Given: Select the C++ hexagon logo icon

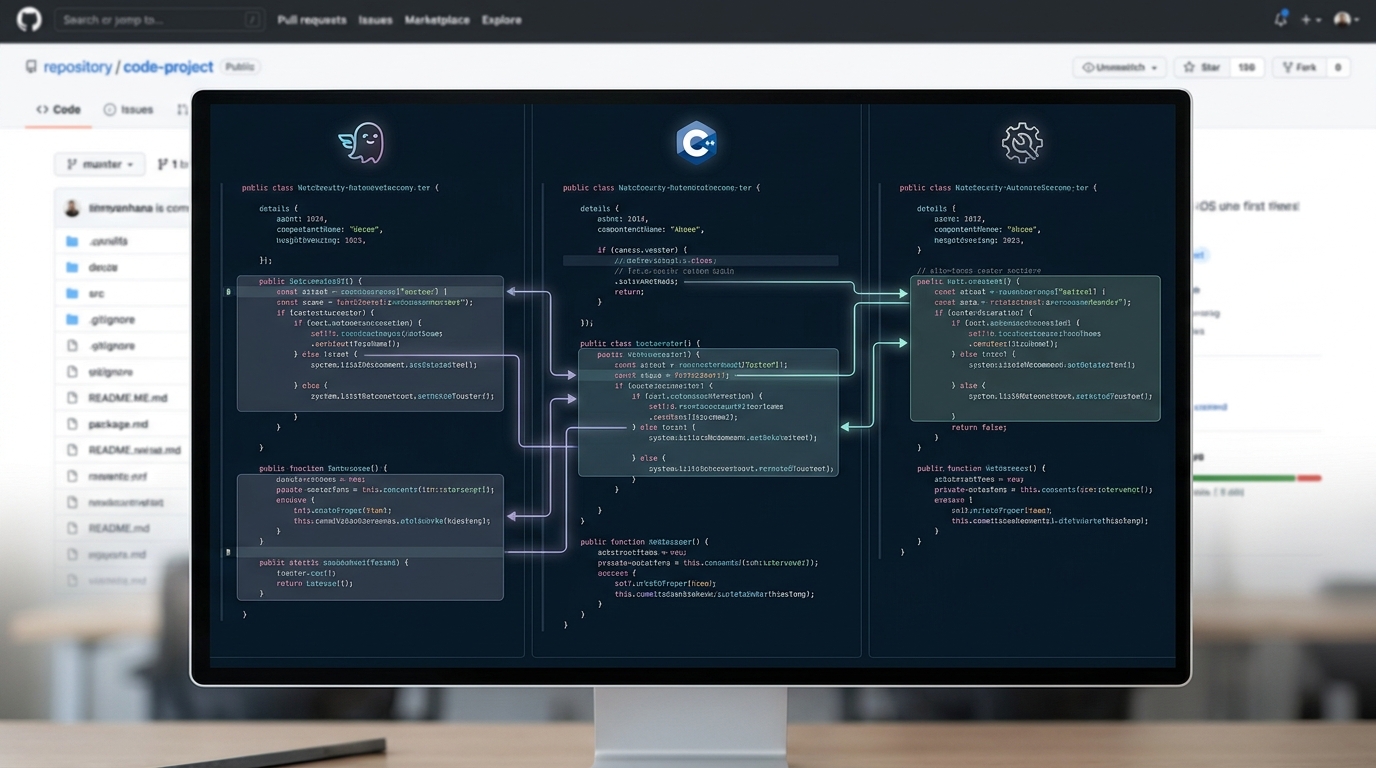Looking at the screenshot, I should click(x=696, y=142).
